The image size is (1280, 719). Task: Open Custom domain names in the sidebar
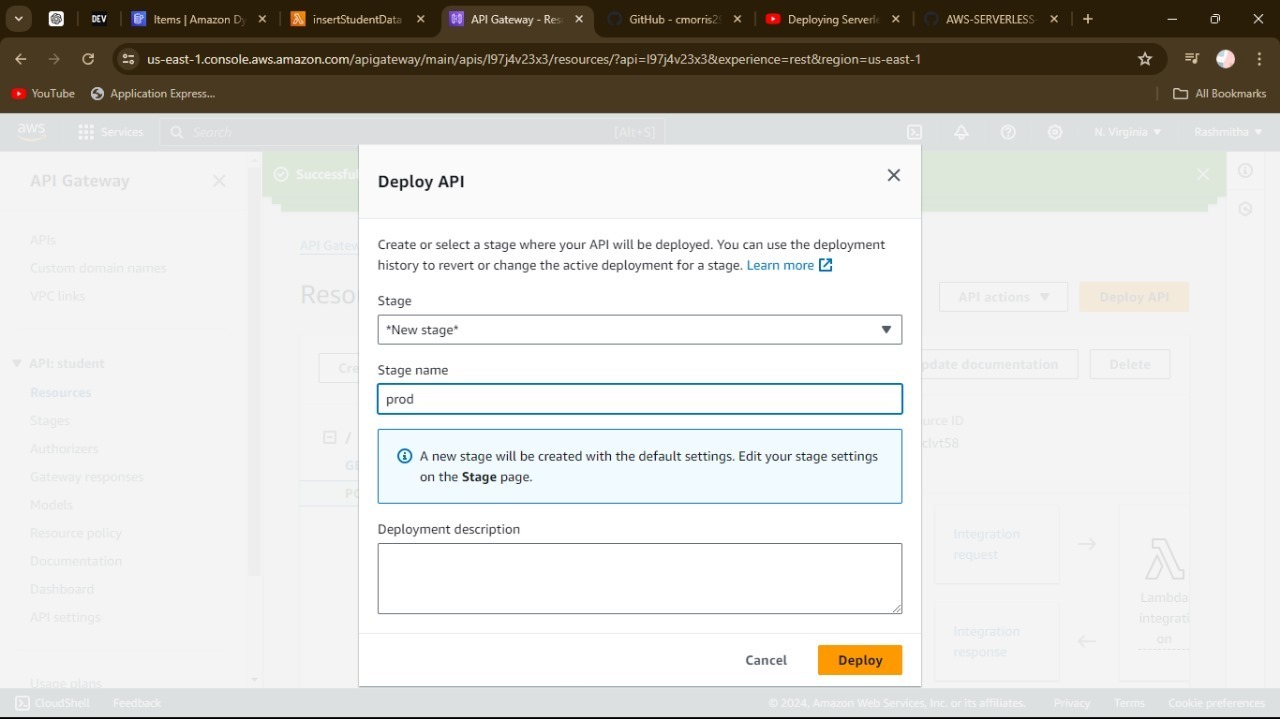(98, 268)
